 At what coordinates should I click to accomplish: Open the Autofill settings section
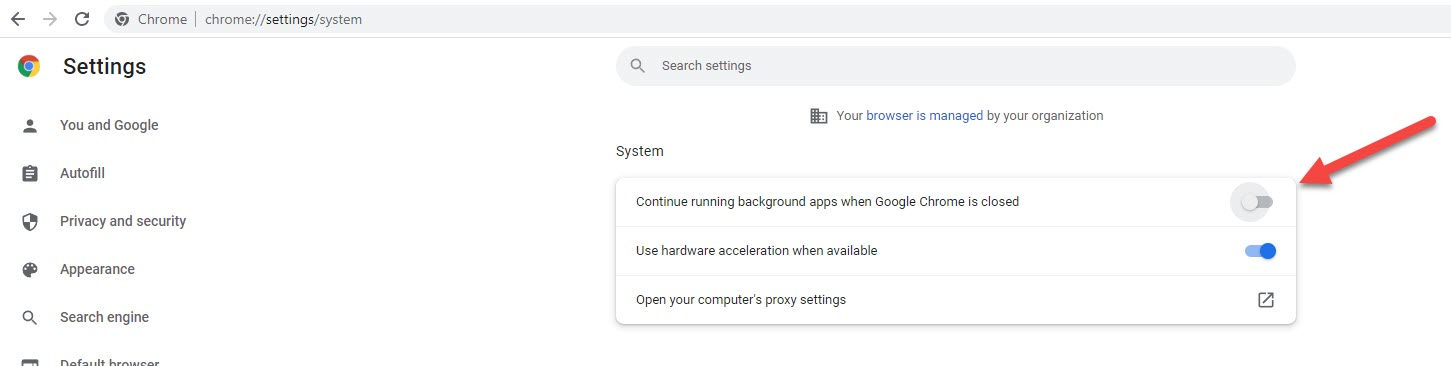click(82, 173)
